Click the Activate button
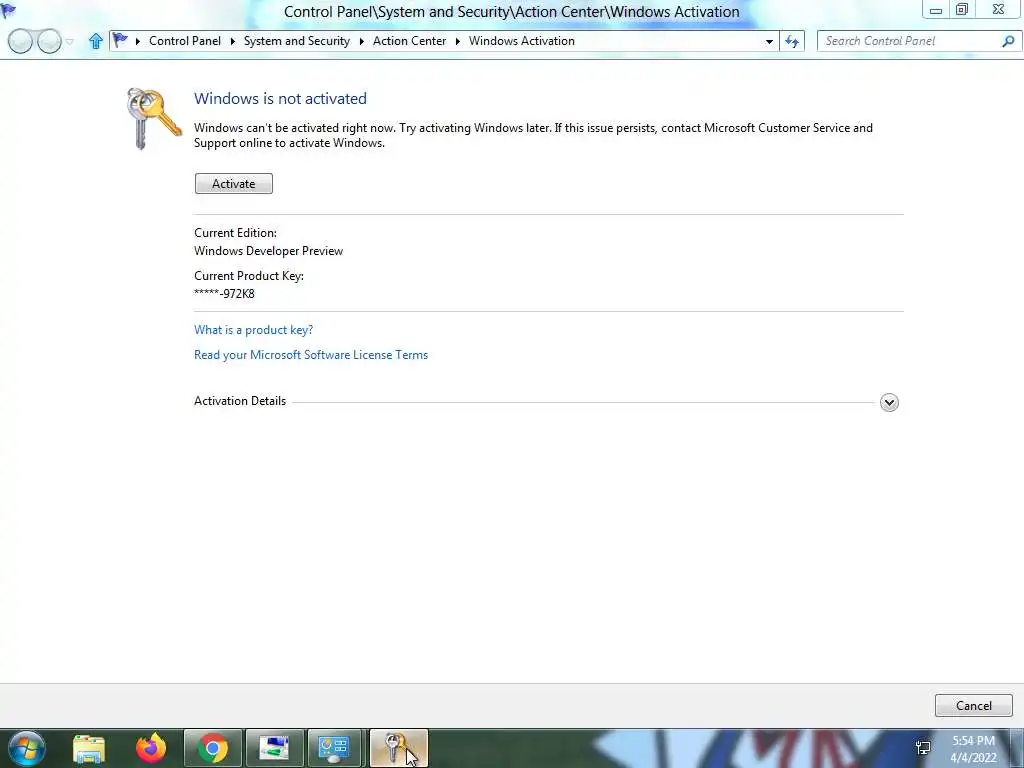Image resolution: width=1024 pixels, height=768 pixels. point(233,184)
